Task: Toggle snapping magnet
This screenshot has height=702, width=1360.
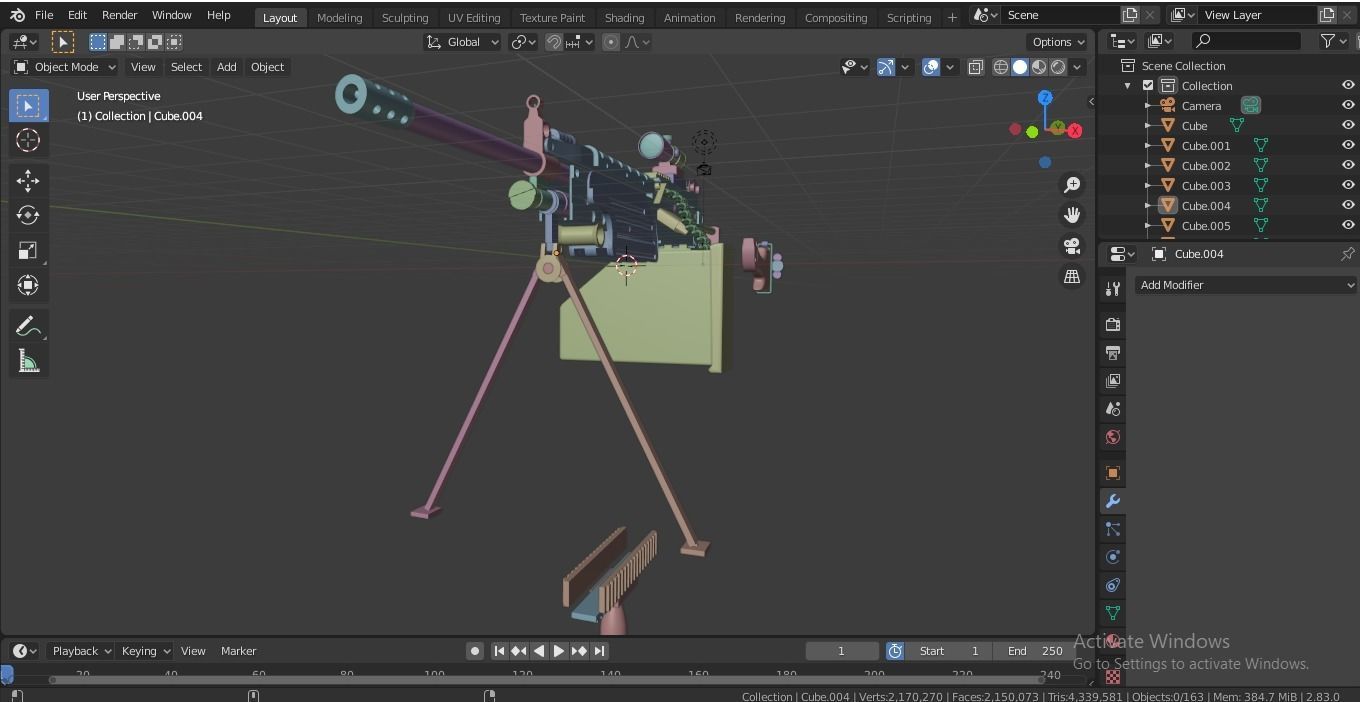Action: [x=553, y=42]
